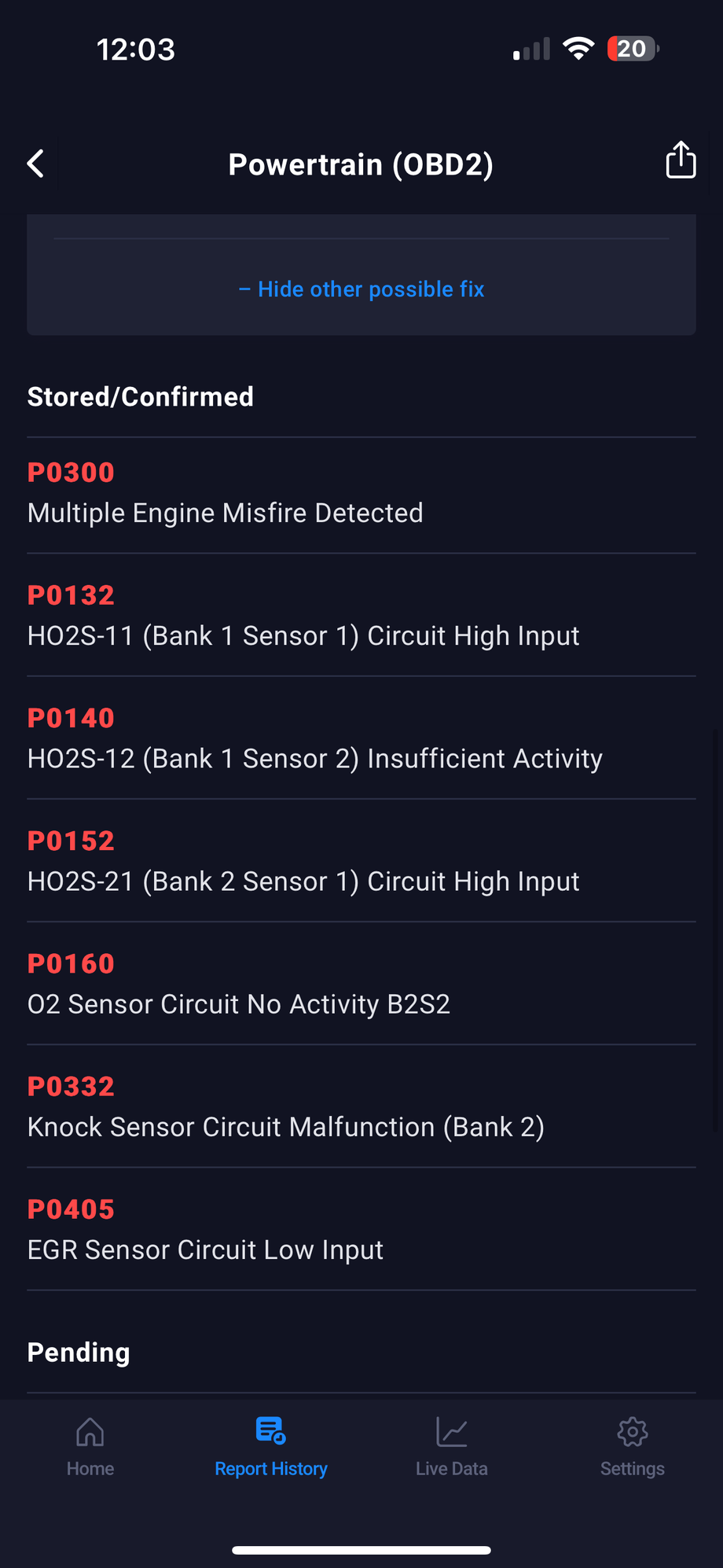Collapse using Hide other possible fix
723x1568 pixels.
click(x=361, y=289)
